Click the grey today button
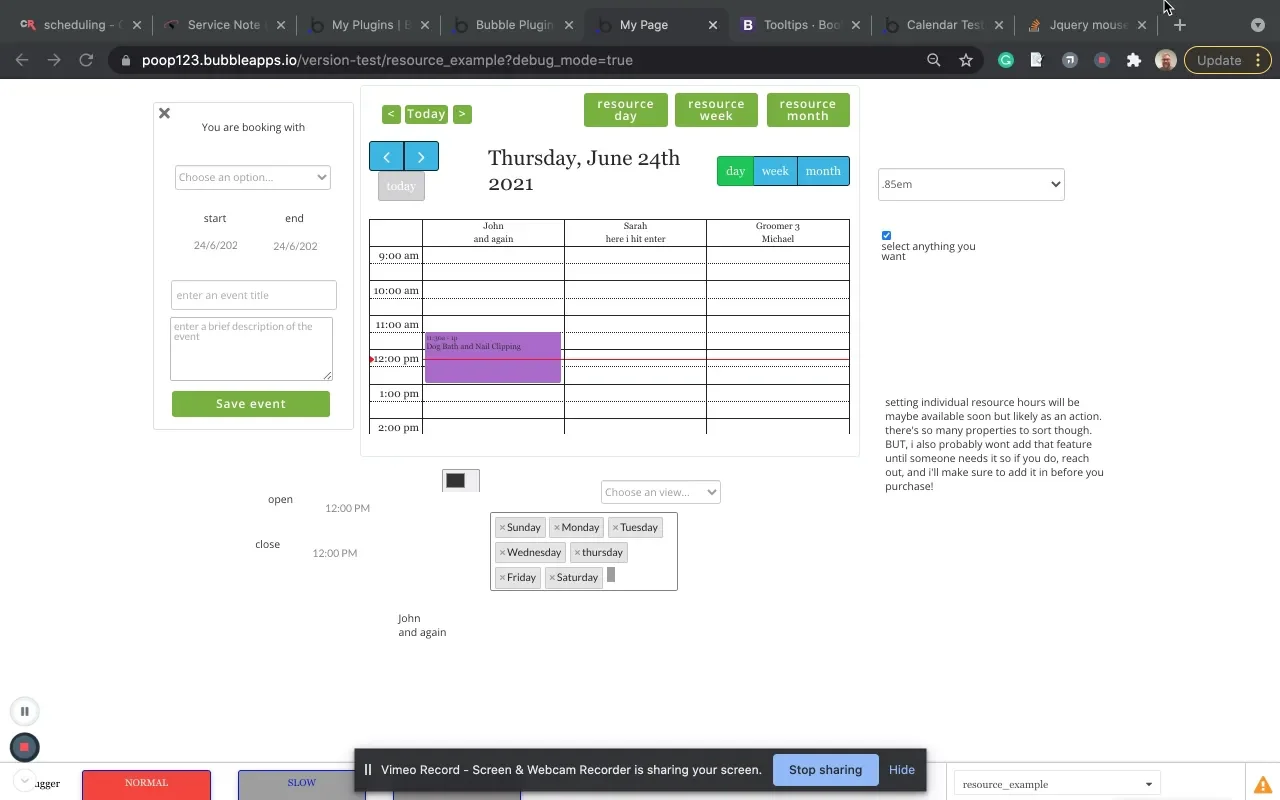Viewport: 1280px width, 800px height. pos(401,186)
